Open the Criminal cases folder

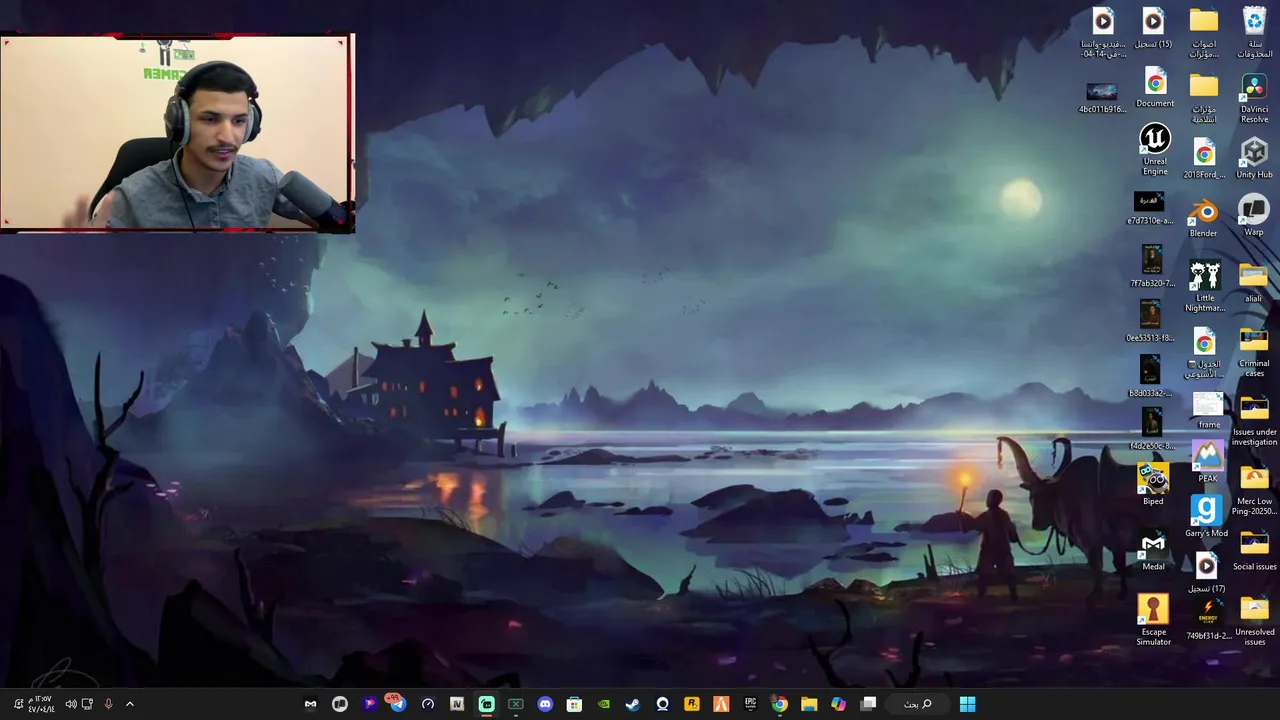(x=1254, y=352)
